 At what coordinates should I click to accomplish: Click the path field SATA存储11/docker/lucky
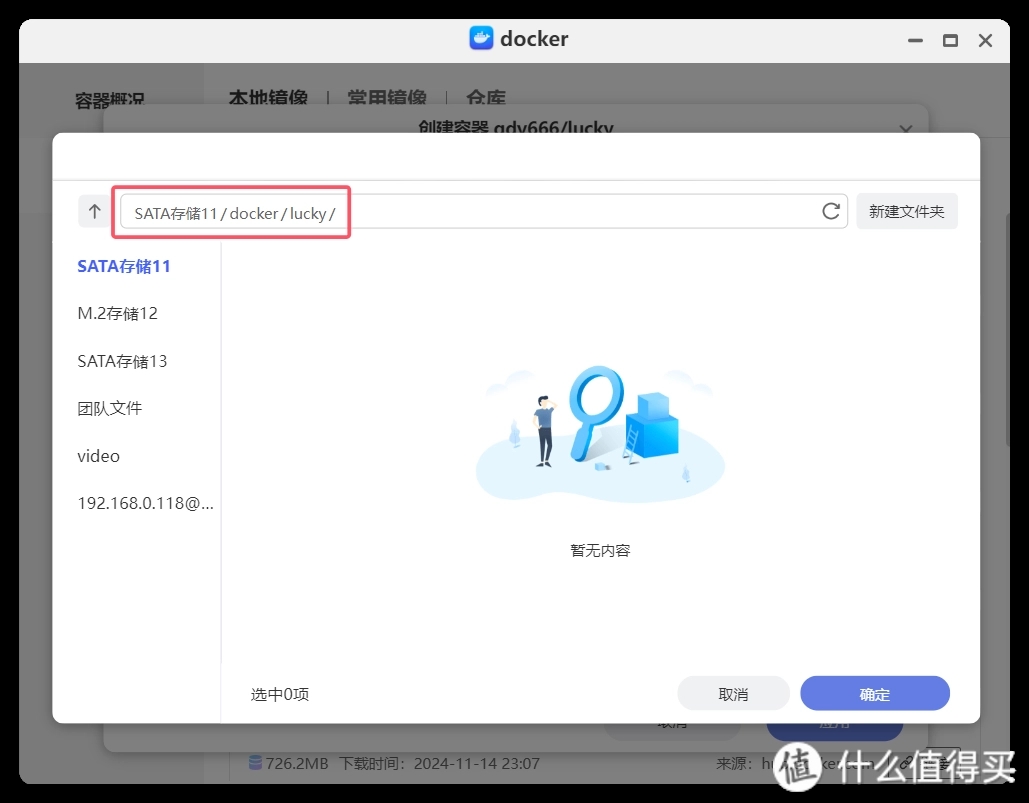click(x=483, y=211)
